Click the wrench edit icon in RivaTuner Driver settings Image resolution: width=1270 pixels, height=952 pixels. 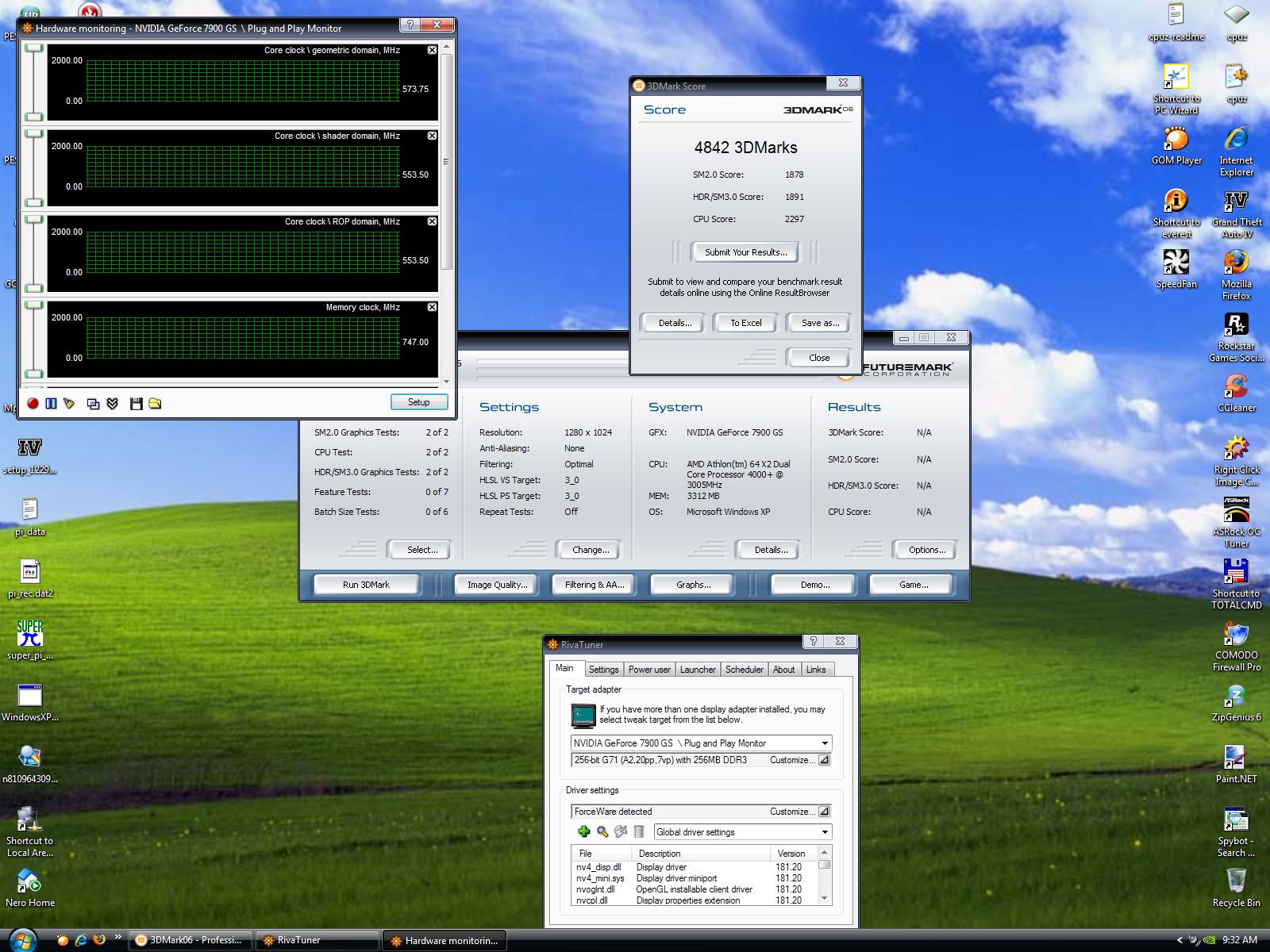pyautogui.click(x=621, y=831)
